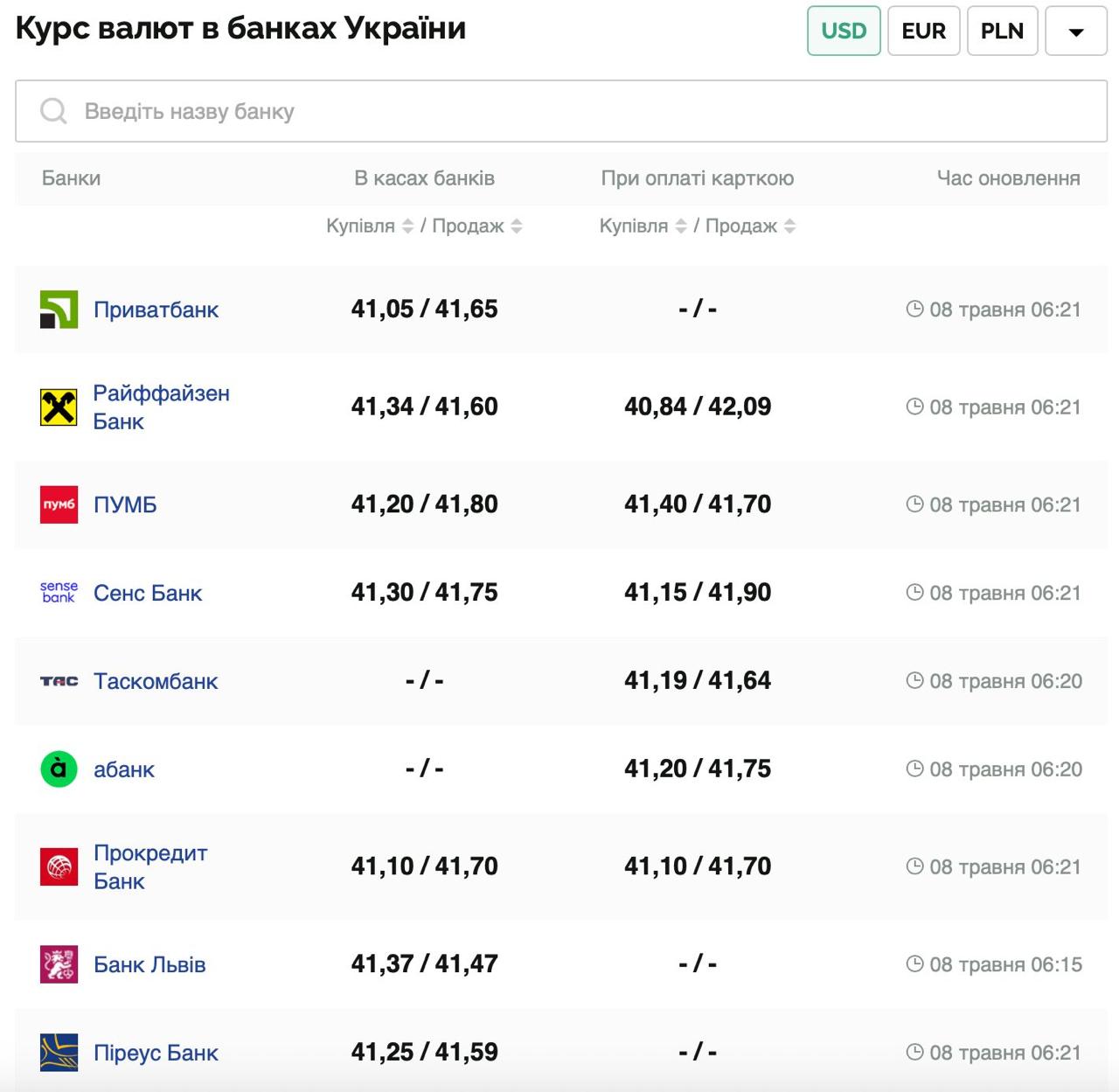Viewport: 1119px width, 1092px height.
Task: Click the Sense Bank logo icon
Action: 59,593
